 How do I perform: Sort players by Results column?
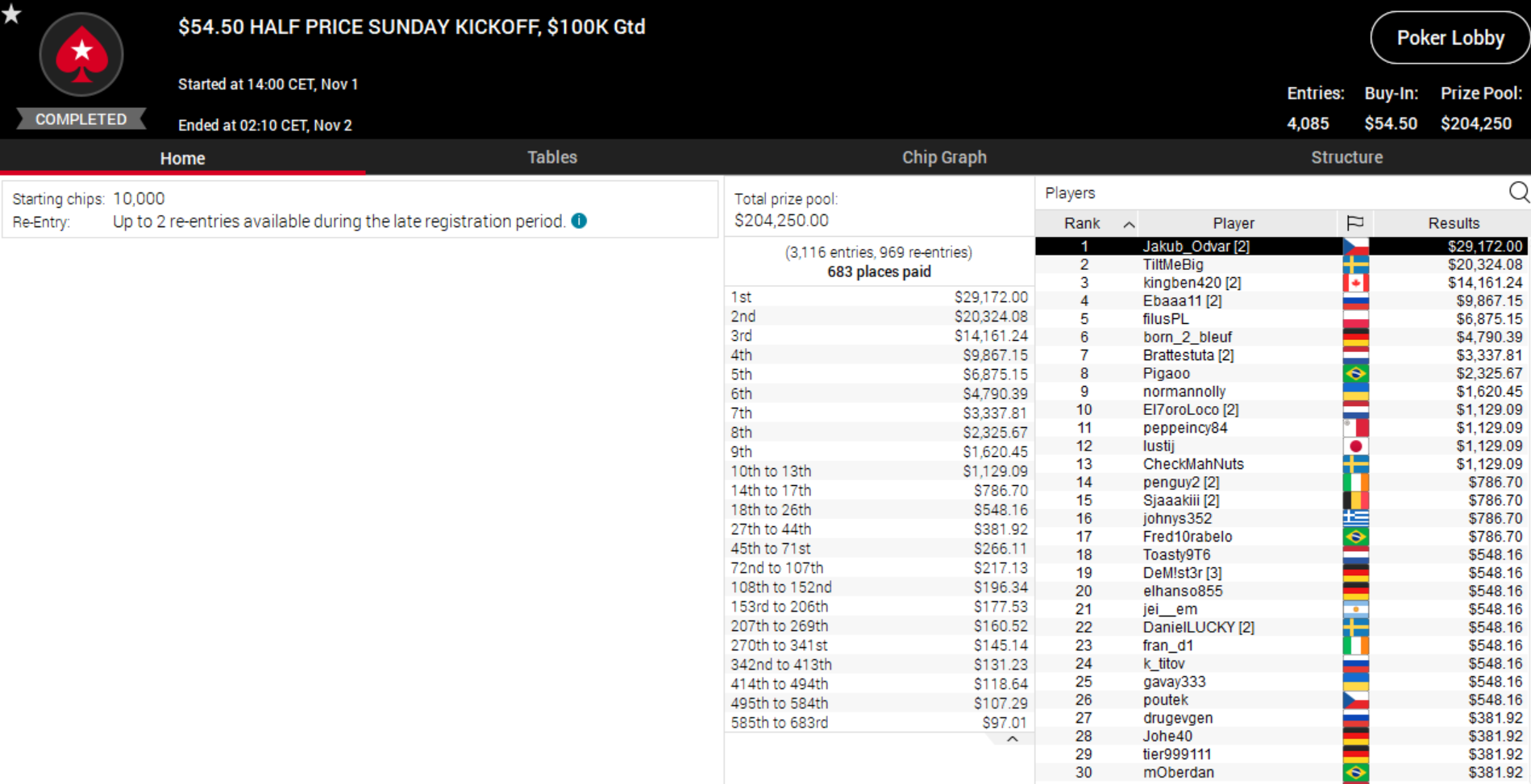click(x=1453, y=223)
